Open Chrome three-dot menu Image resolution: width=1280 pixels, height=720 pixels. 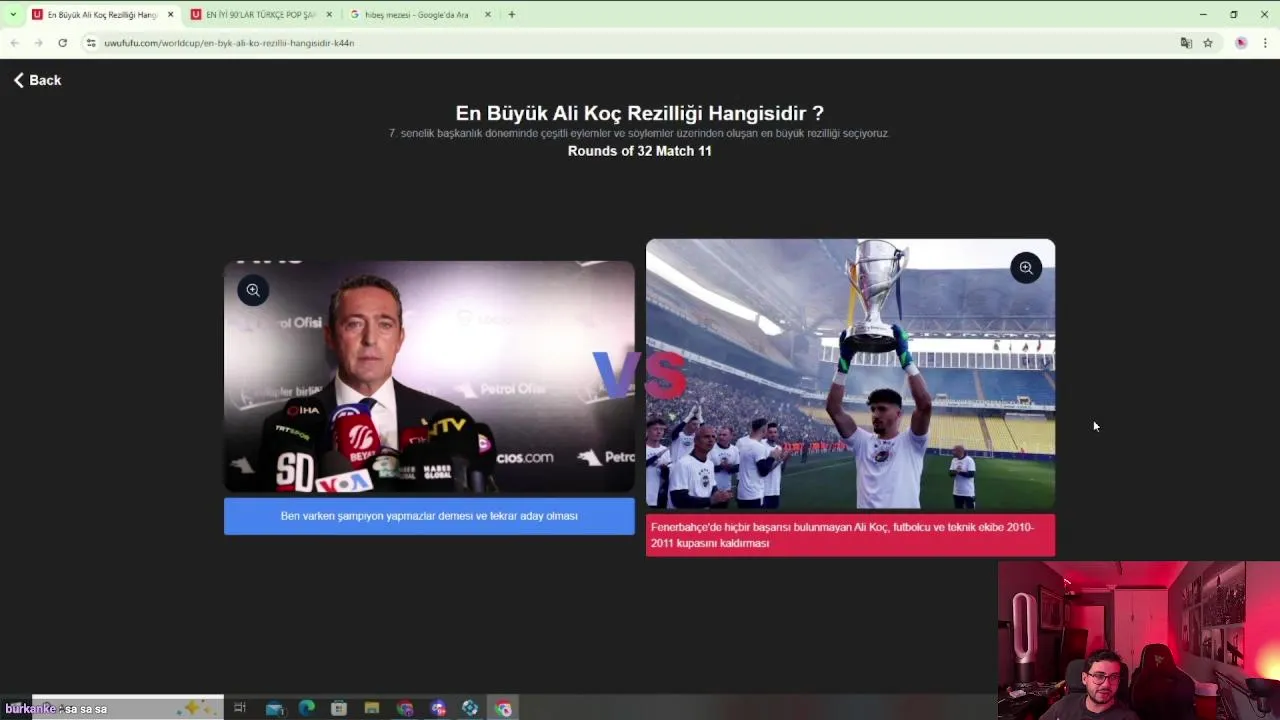[x=1266, y=43]
